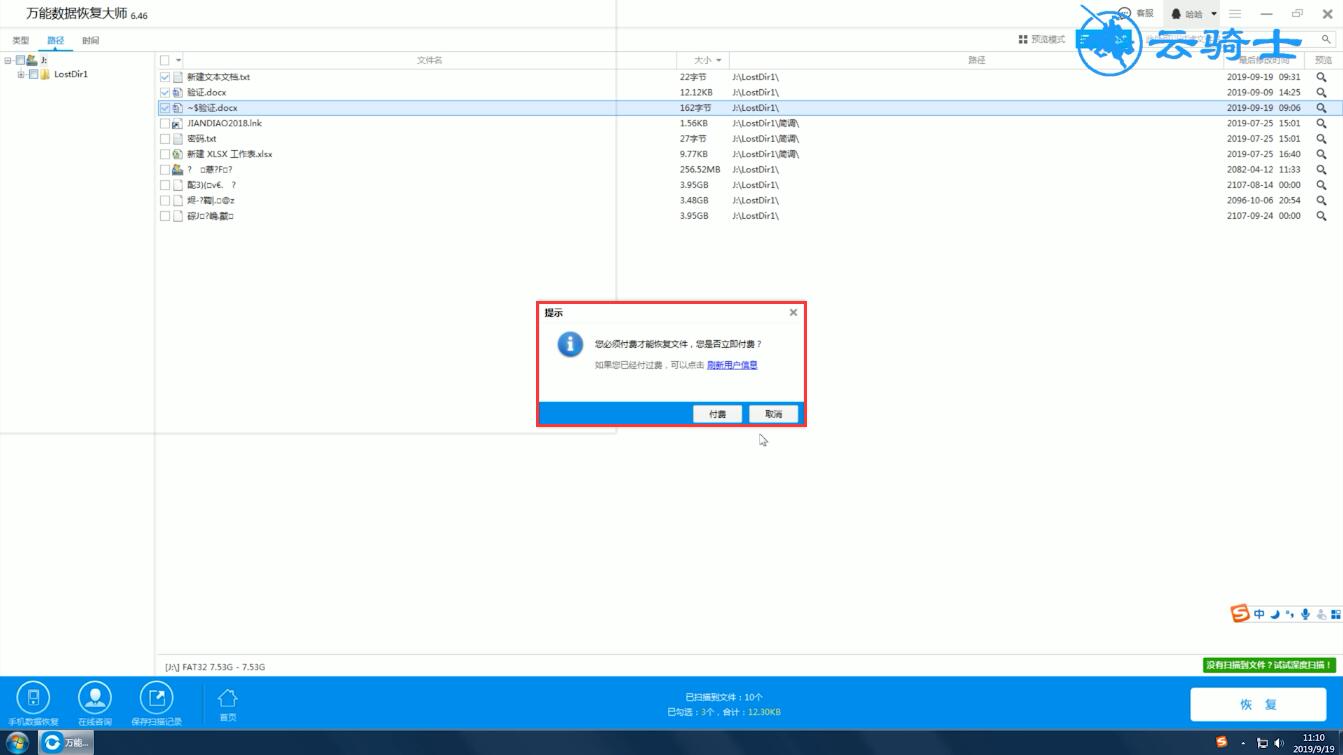Switch to the 路径 tab

pyautogui.click(x=55, y=40)
